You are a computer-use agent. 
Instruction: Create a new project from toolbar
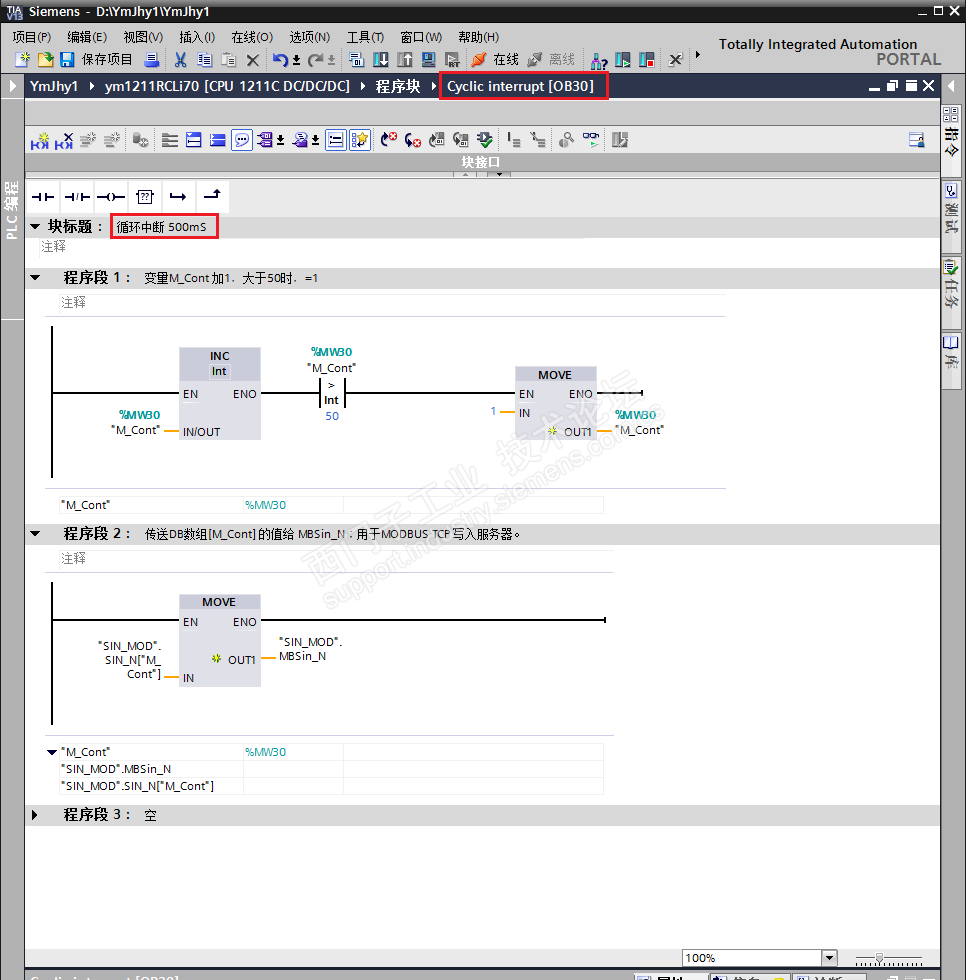[x=22, y=60]
